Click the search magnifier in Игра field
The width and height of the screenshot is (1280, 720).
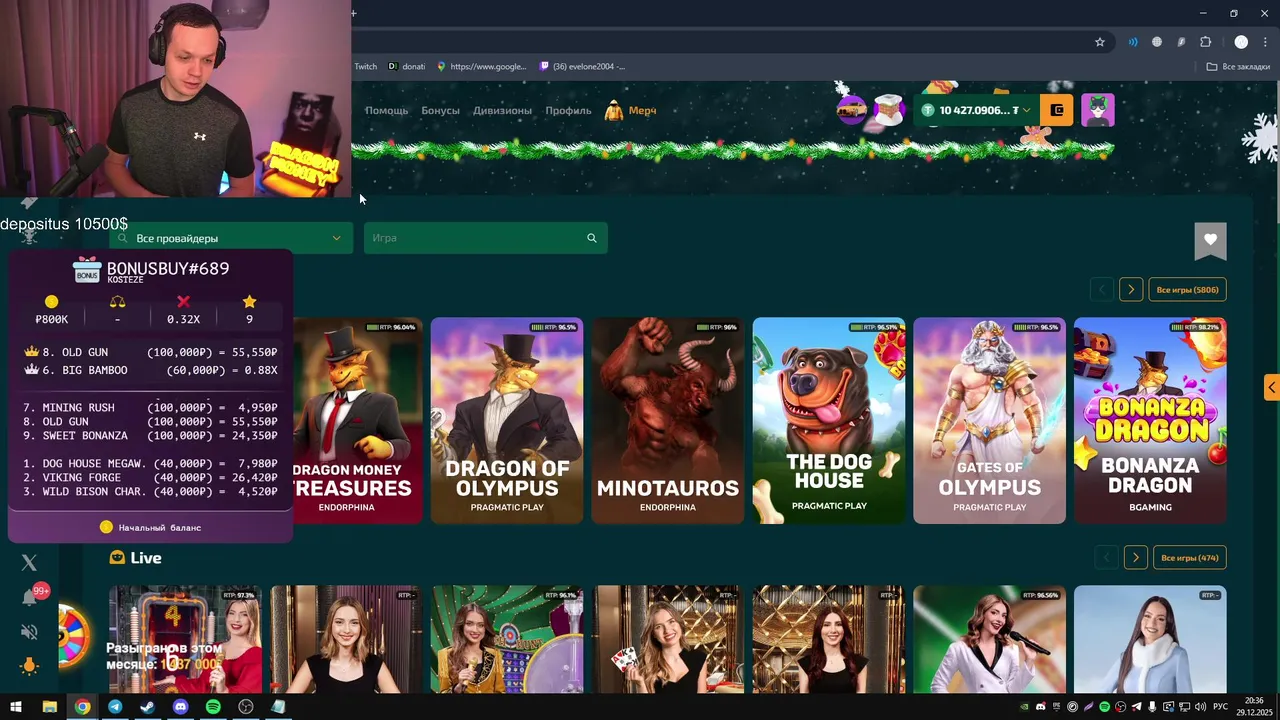click(x=592, y=238)
